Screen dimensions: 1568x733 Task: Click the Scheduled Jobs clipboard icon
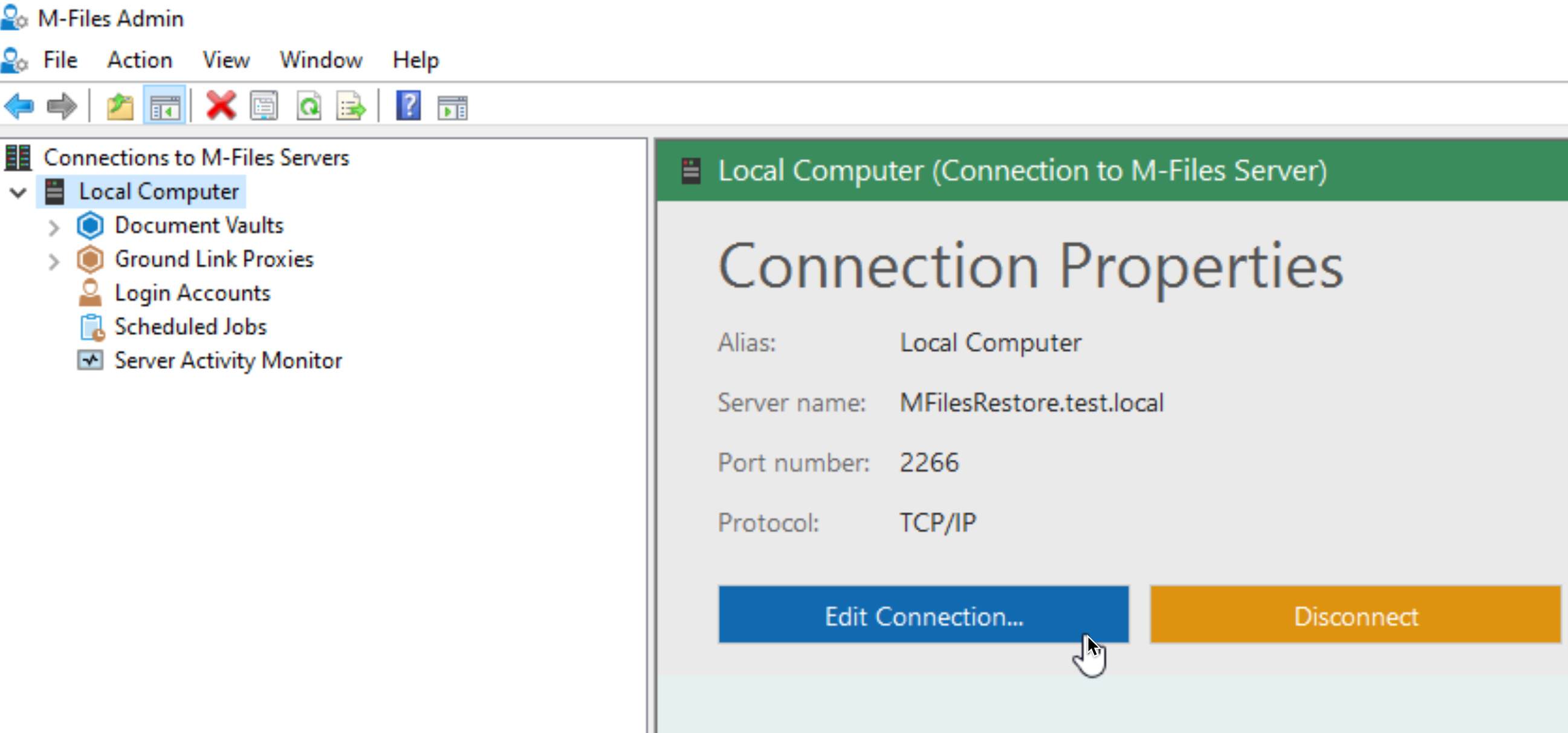[x=91, y=328]
